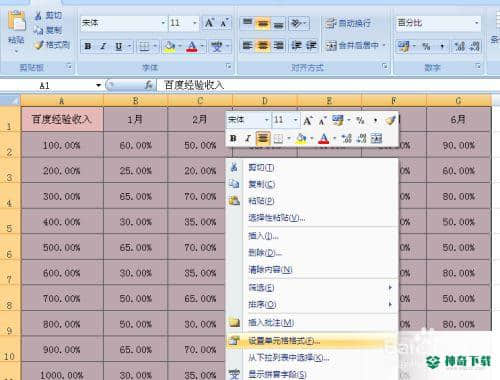
Task: Click Bold in the floating mini toolbar
Action: (x=233, y=138)
